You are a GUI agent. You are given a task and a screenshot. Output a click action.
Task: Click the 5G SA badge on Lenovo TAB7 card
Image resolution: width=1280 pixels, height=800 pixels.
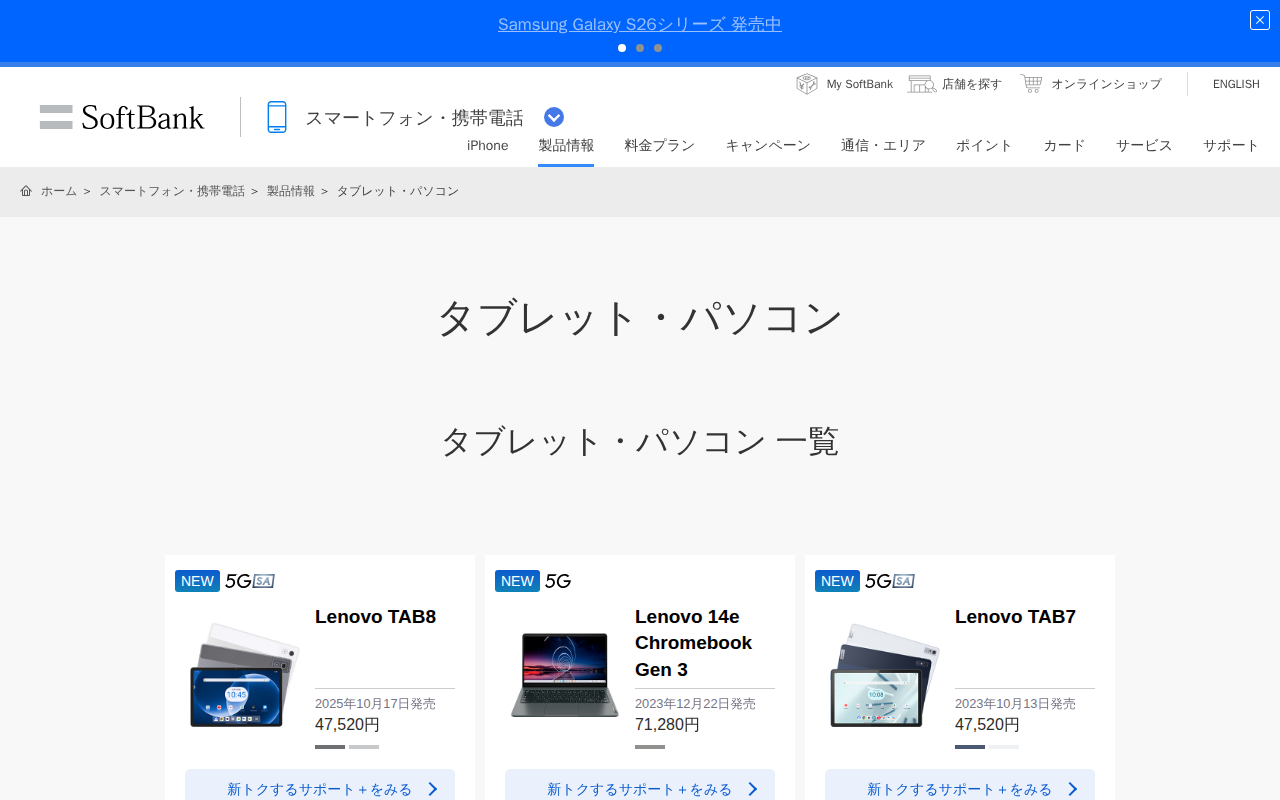[x=890, y=581]
